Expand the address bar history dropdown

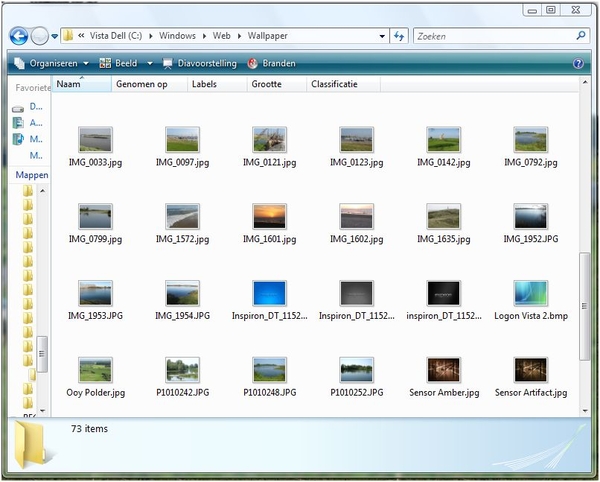pos(382,36)
